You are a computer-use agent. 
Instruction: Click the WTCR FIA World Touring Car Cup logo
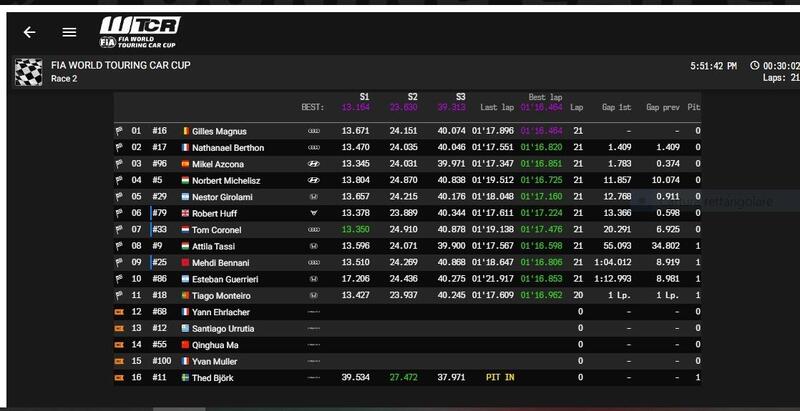point(140,32)
